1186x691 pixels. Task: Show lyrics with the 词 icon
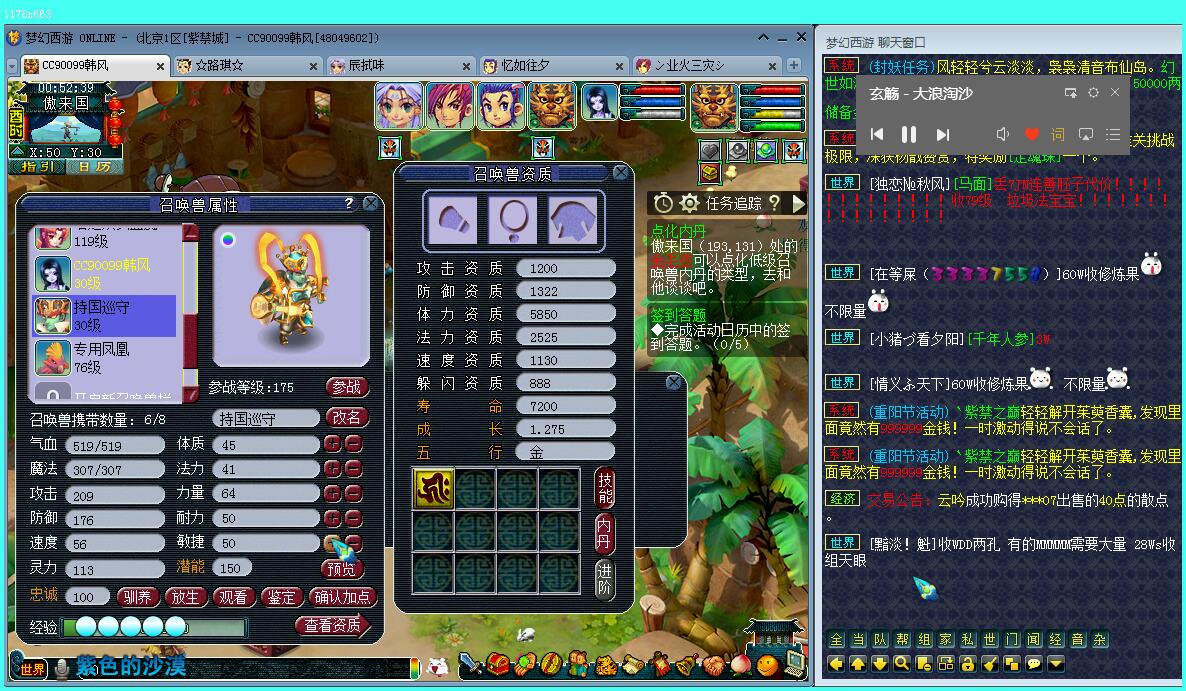click(x=1057, y=135)
